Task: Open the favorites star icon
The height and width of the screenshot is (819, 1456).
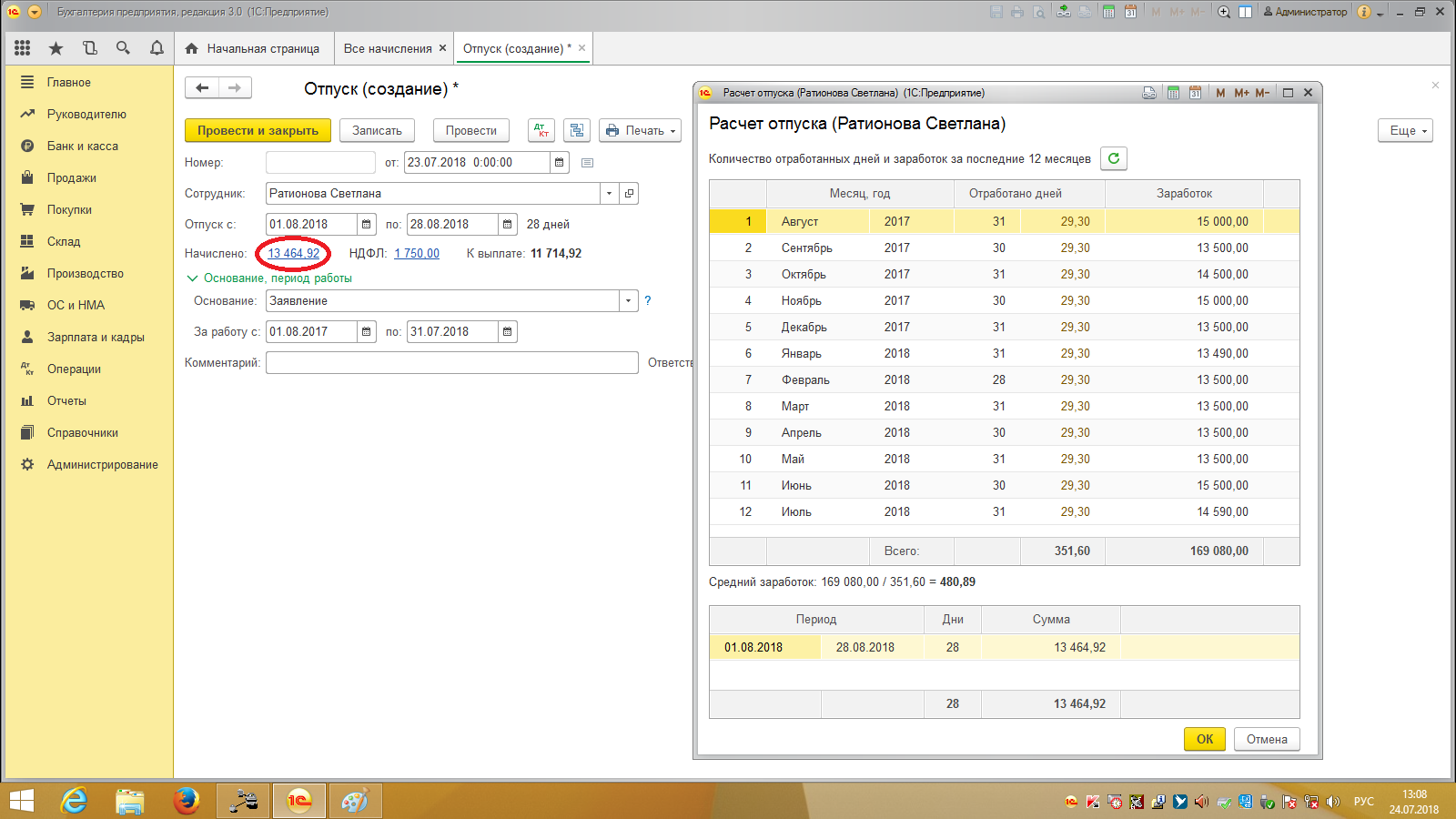Action: 56,48
